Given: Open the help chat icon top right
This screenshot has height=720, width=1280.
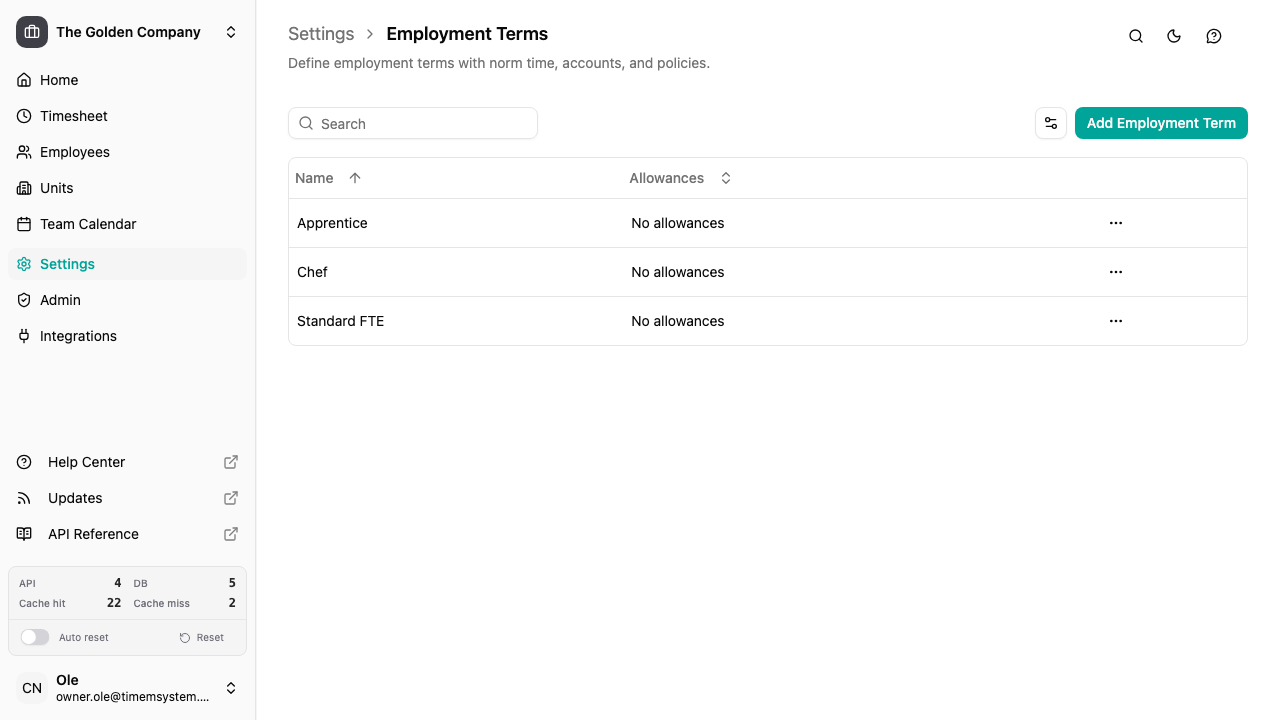Looking at the screenshot, I should tap(1214, 36).
